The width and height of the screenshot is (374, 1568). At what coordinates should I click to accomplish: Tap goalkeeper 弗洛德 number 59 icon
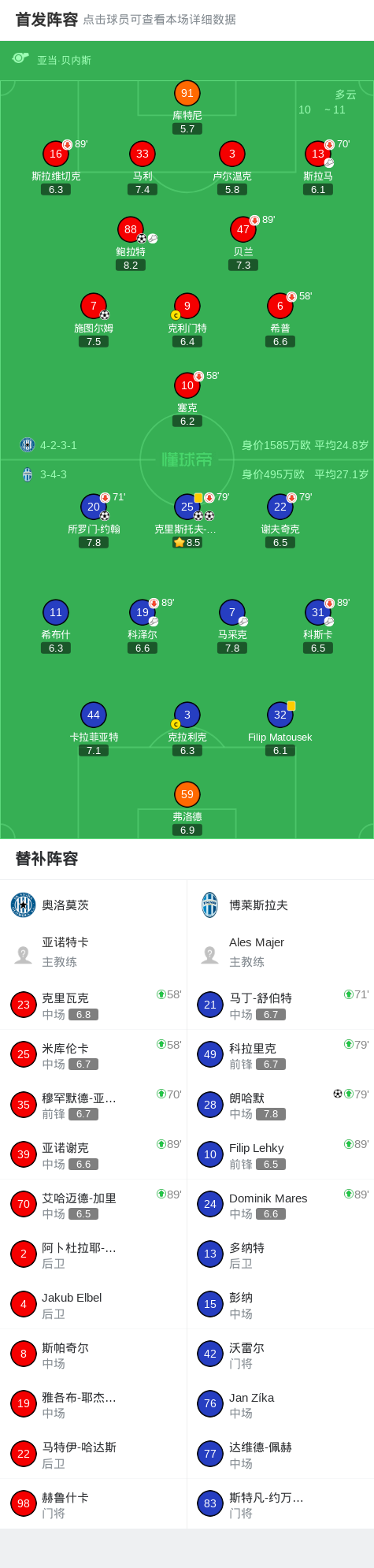pyautogui.click(x=187, y=794)
